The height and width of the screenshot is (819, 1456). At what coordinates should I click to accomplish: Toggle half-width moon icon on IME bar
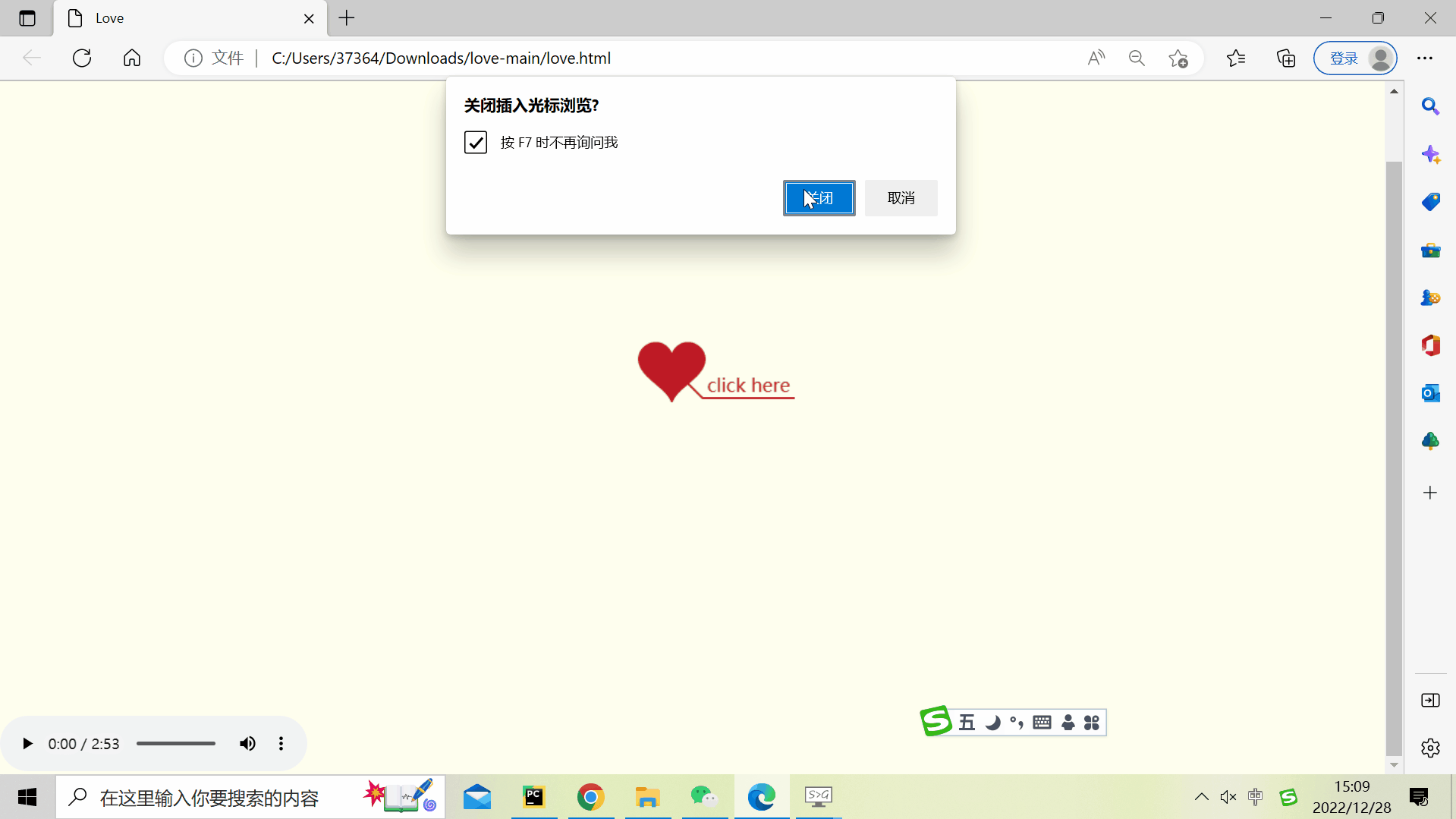(x=992, y=723)
